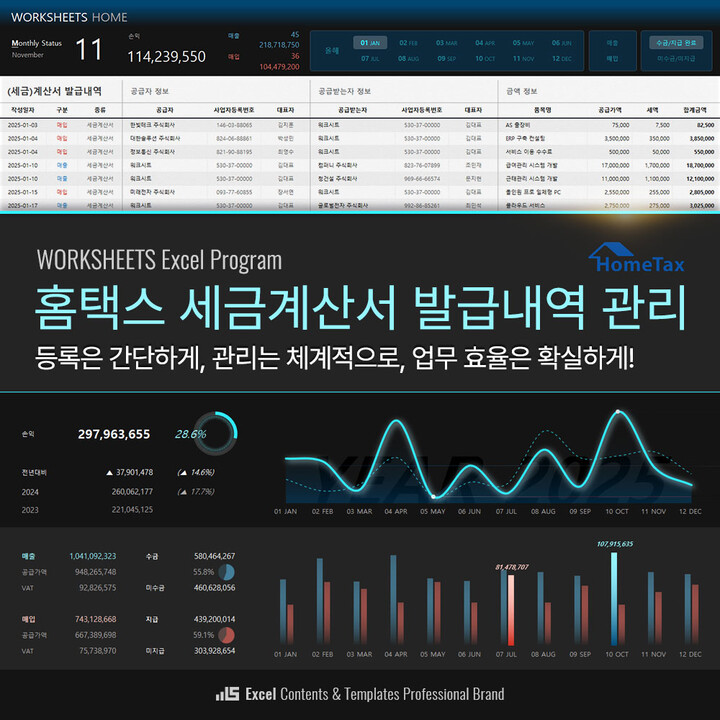This screenshot has width=720, height=720.
Task: Click the highlighted red 07 JUL bar
Action: coord(511,610)
